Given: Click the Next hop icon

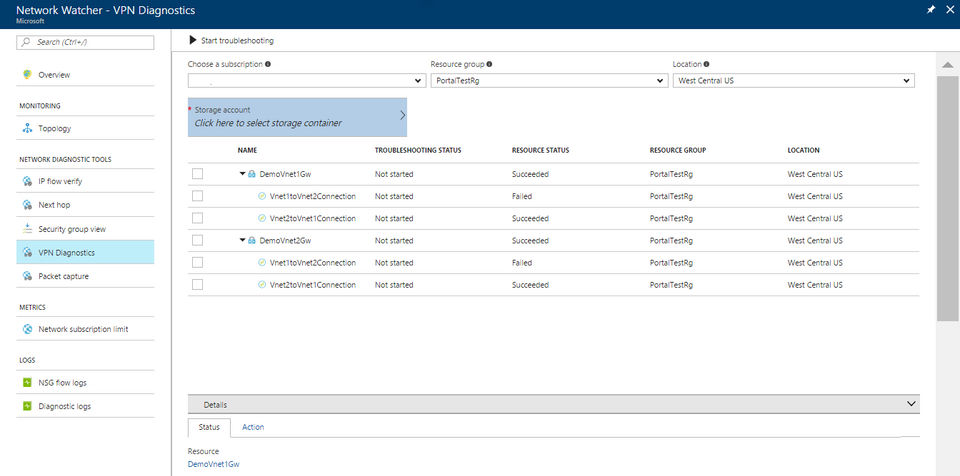Looking at the screenshot, I should (x=27, y=205).
